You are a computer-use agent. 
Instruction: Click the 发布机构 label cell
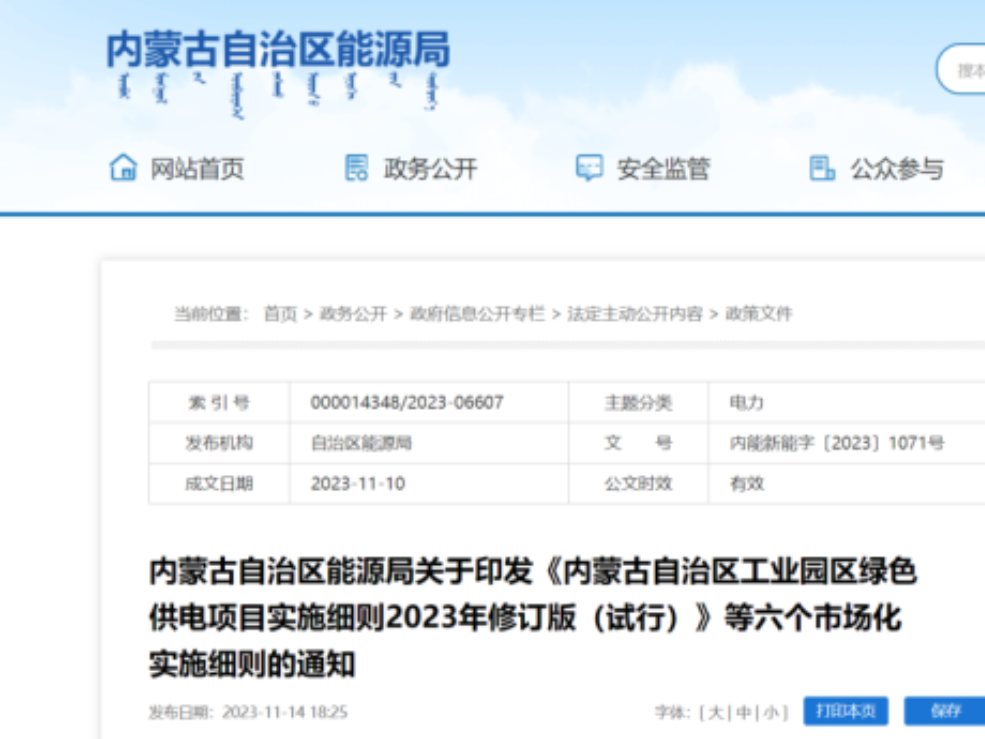[x=219, y=443]
